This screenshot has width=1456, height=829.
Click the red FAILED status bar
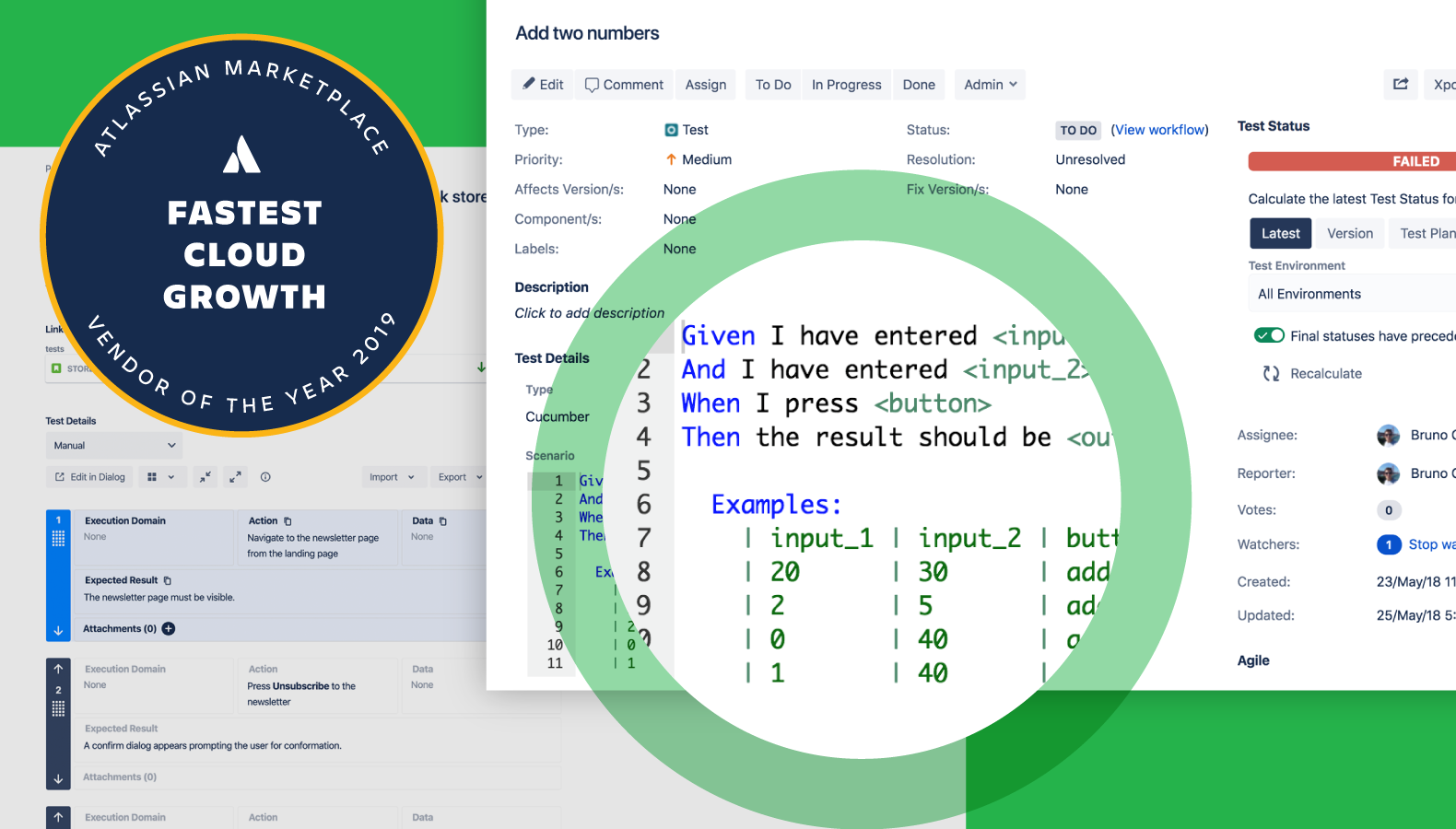coord(1353,161)
